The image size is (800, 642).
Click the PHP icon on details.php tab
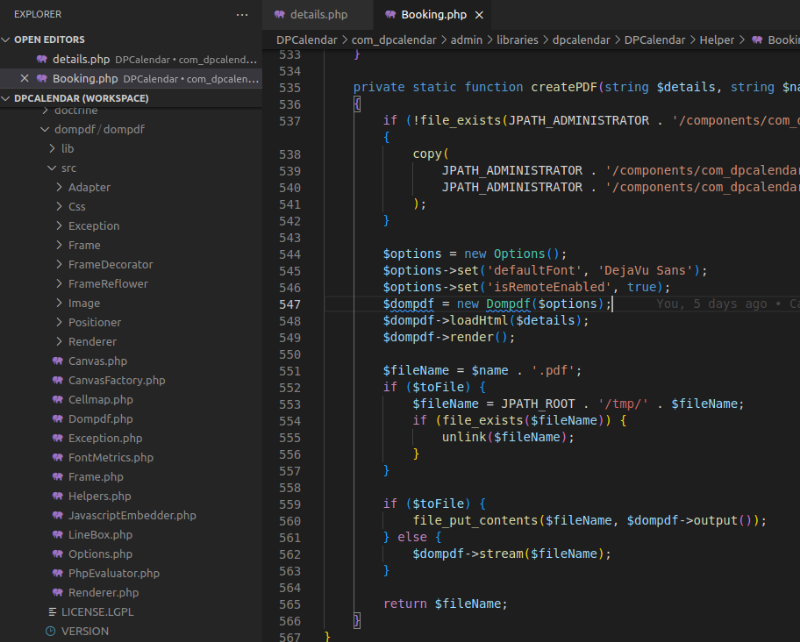tap(278, 15)
